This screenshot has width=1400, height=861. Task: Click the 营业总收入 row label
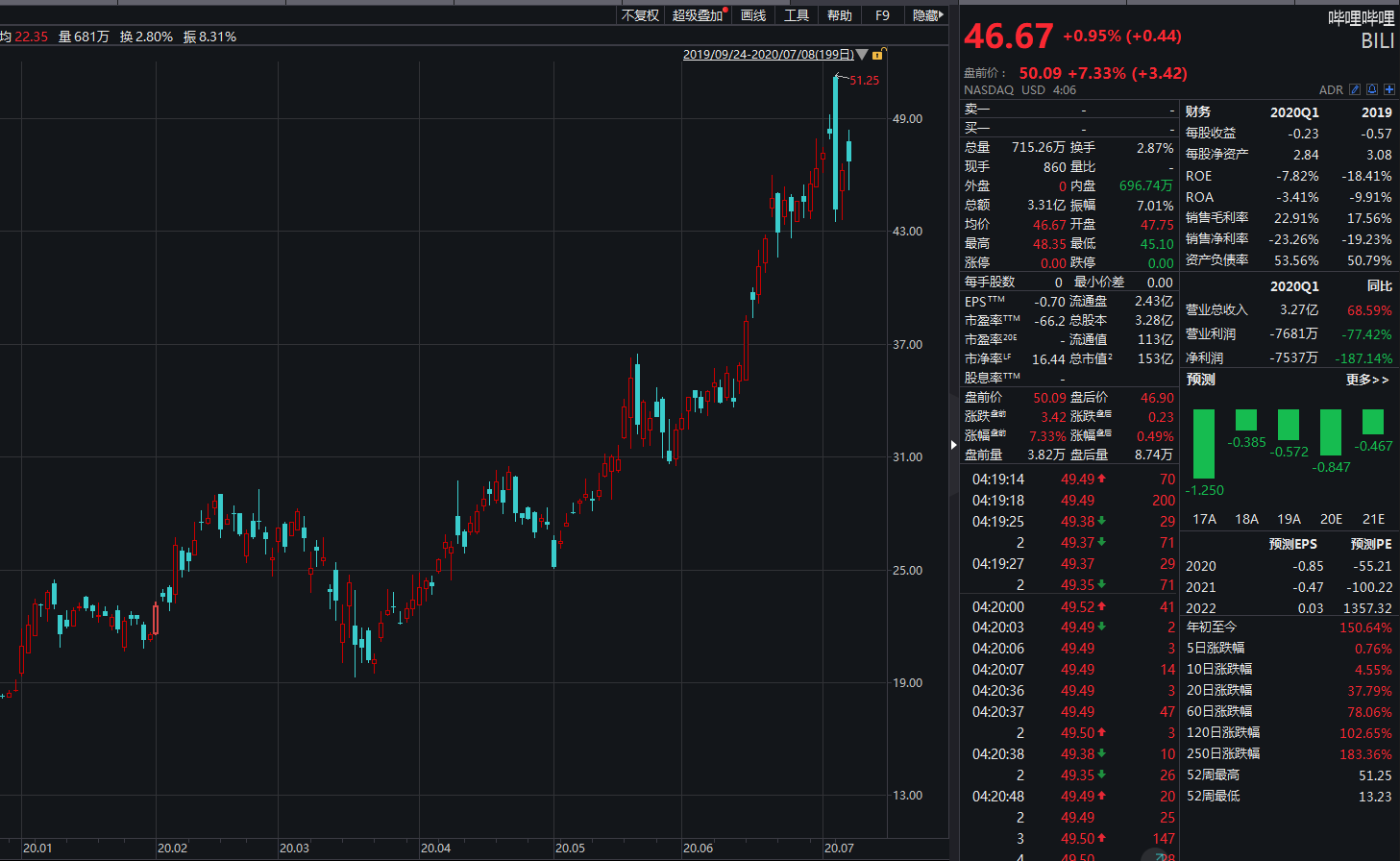tap(1216, 309)
